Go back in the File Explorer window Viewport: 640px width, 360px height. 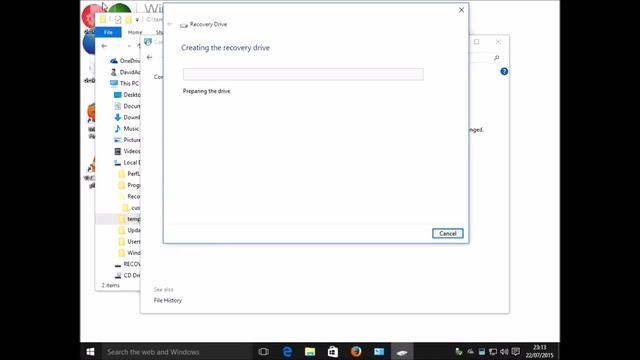point(104,46)
